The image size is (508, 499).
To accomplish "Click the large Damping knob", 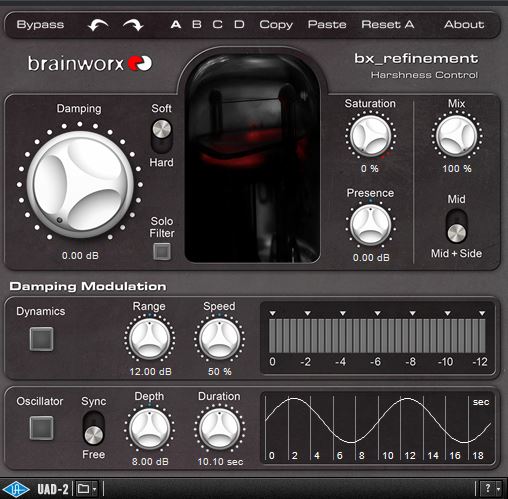I will click(x=80, y=184).
